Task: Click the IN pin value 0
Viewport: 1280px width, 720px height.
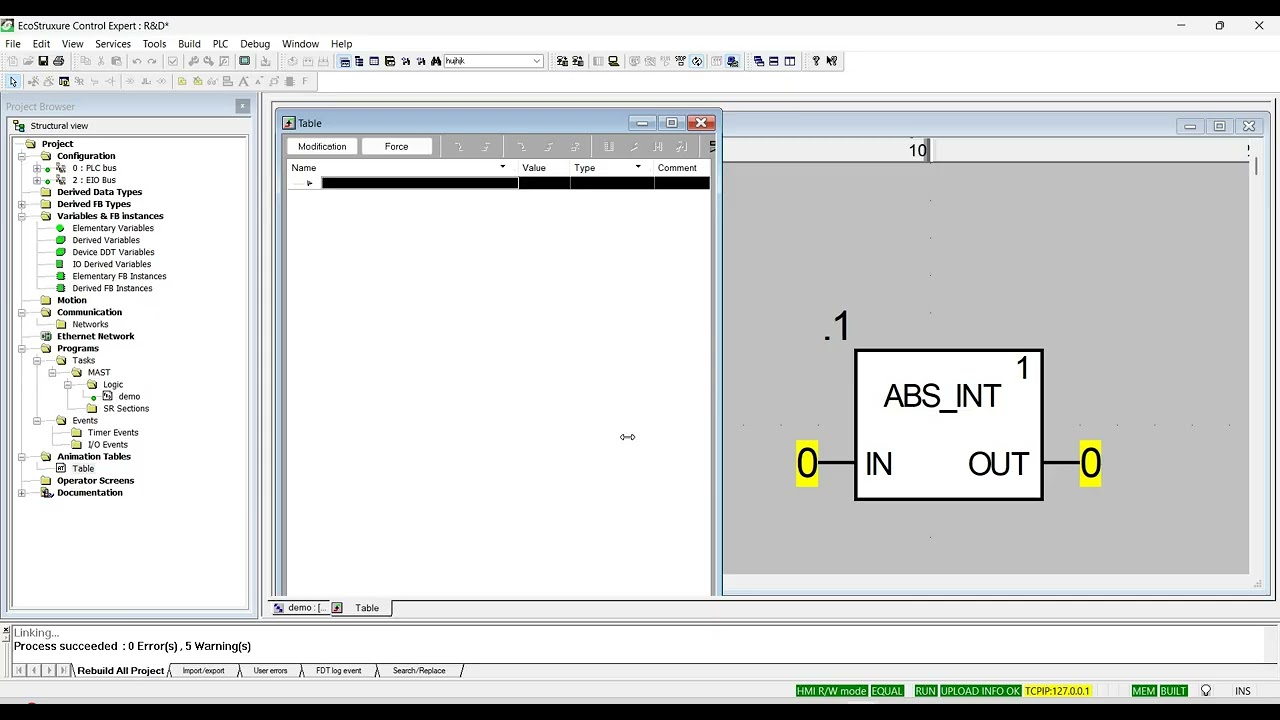Action: coord(807,464)
